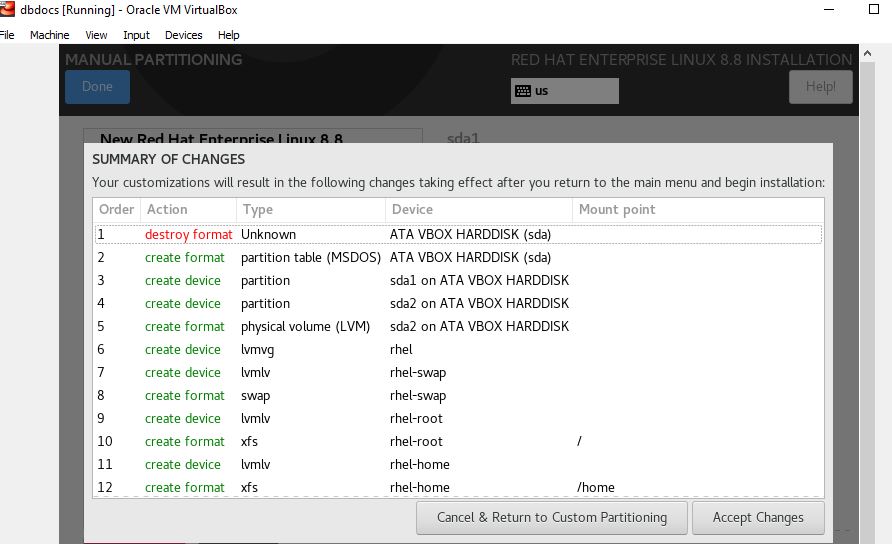Select row 1 destroy format

point(458,234)
